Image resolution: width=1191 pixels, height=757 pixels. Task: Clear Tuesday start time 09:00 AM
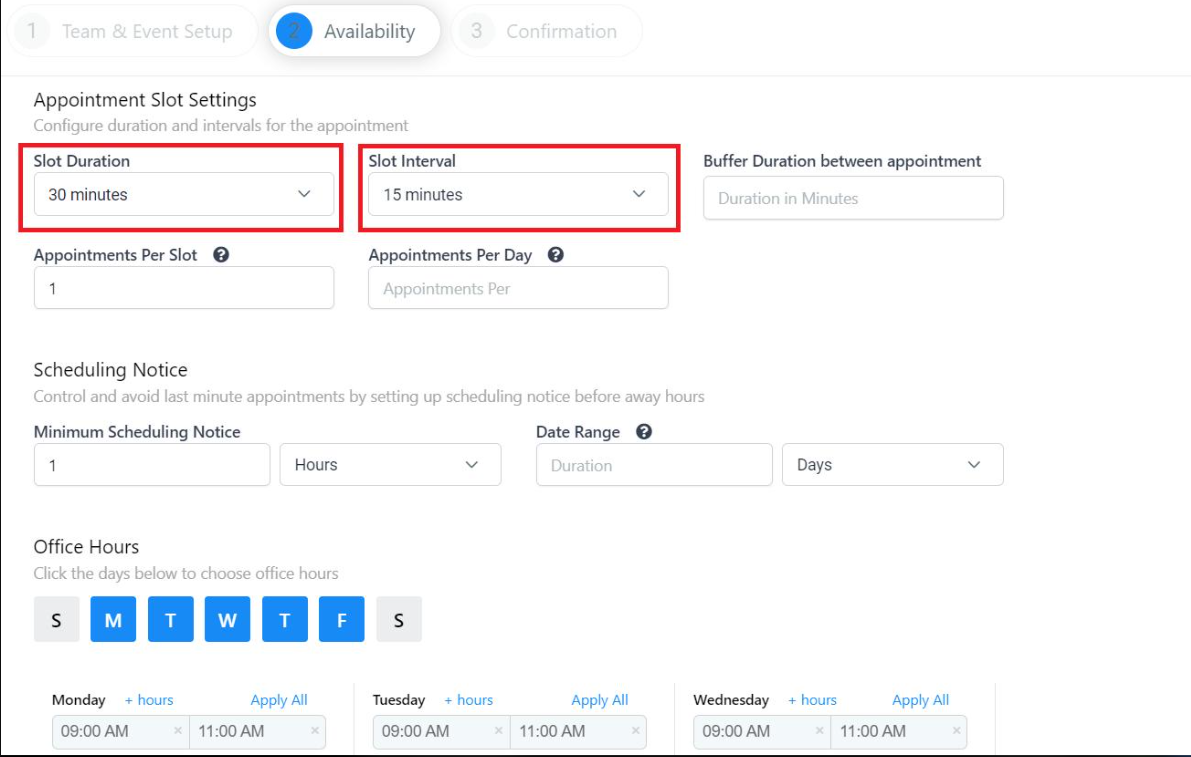tap(498, 730)
